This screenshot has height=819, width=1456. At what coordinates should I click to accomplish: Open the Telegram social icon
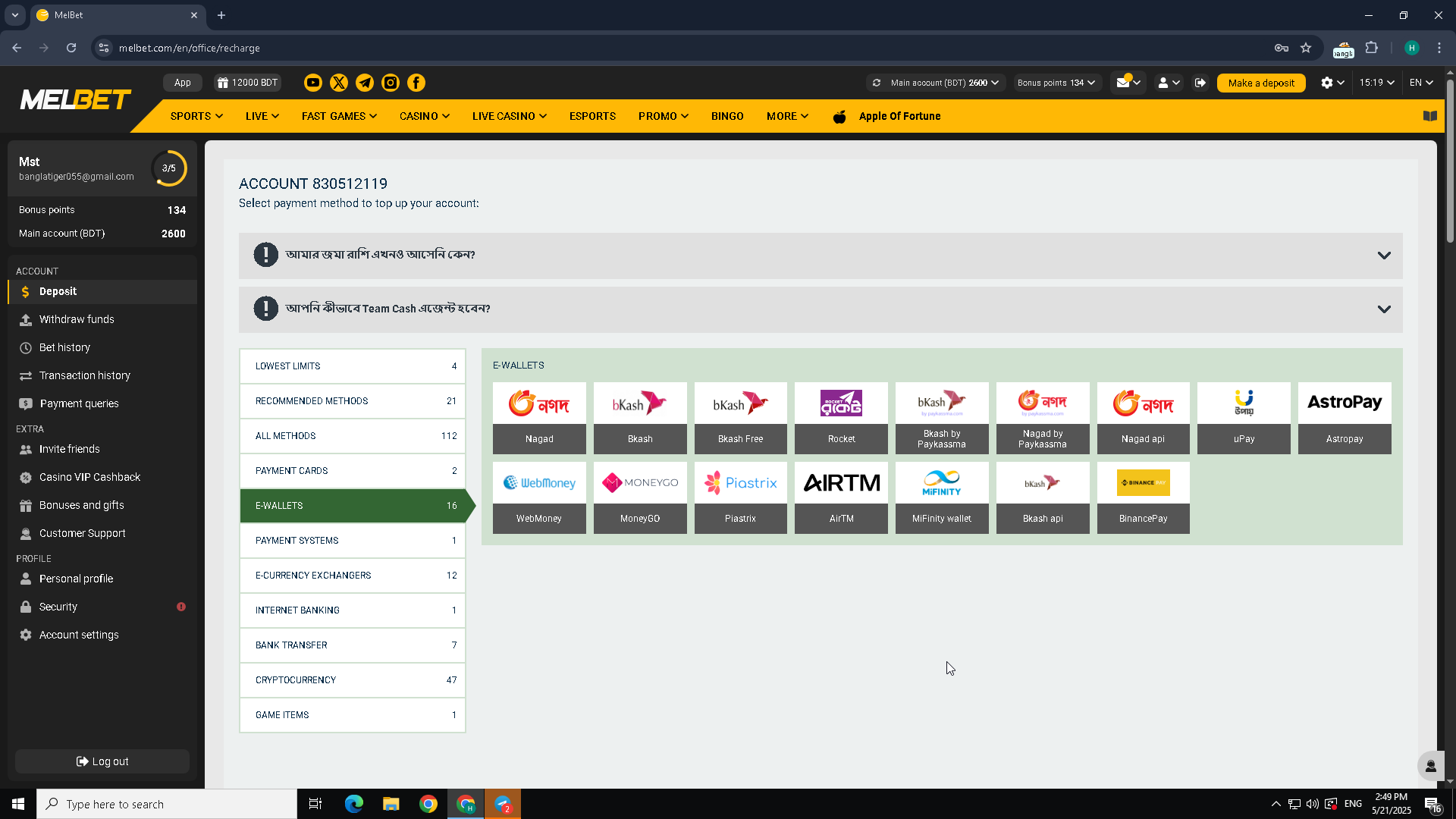365,83
